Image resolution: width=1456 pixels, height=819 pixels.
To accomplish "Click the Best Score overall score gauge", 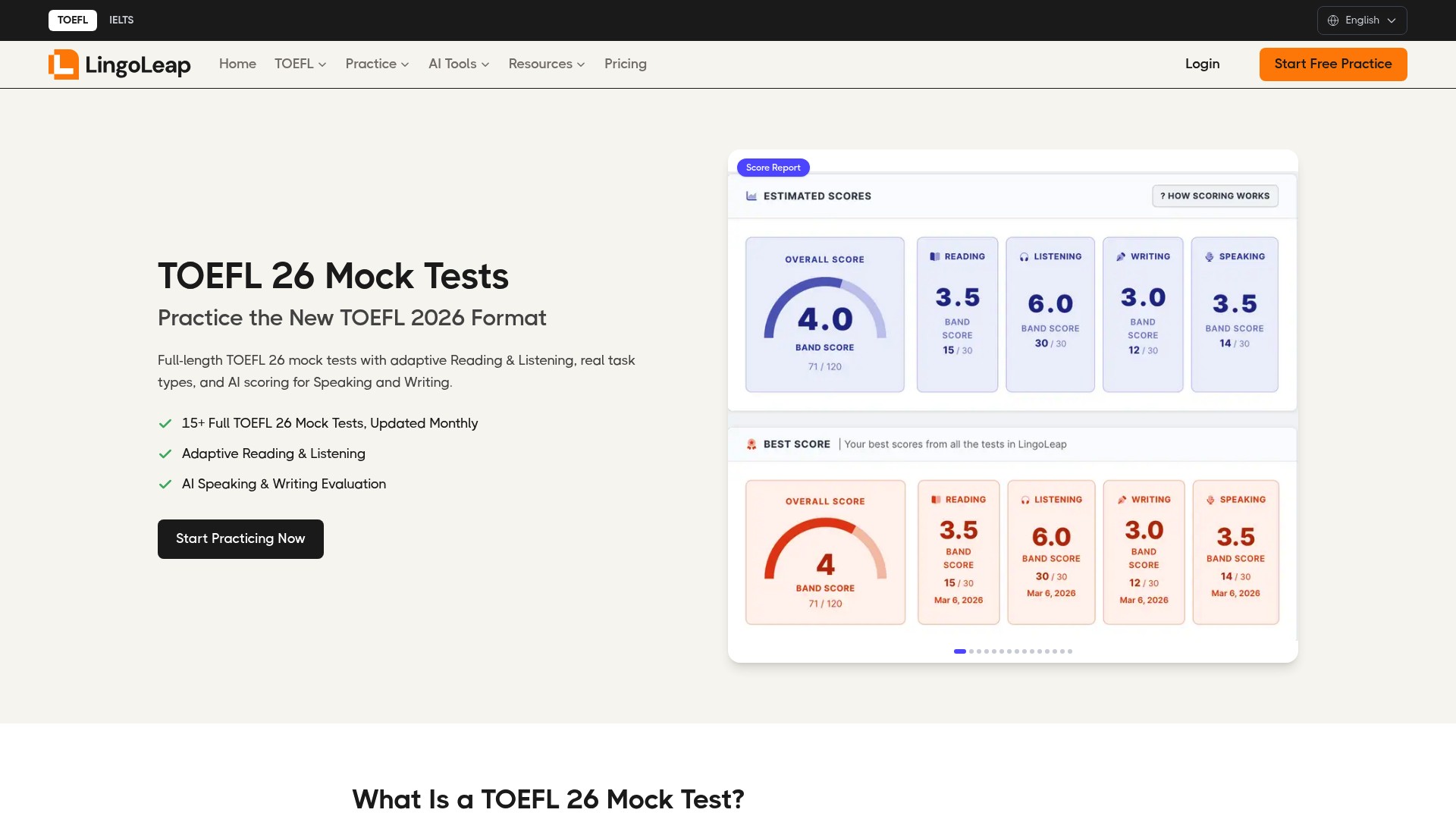I will click(x=825, y=549).
